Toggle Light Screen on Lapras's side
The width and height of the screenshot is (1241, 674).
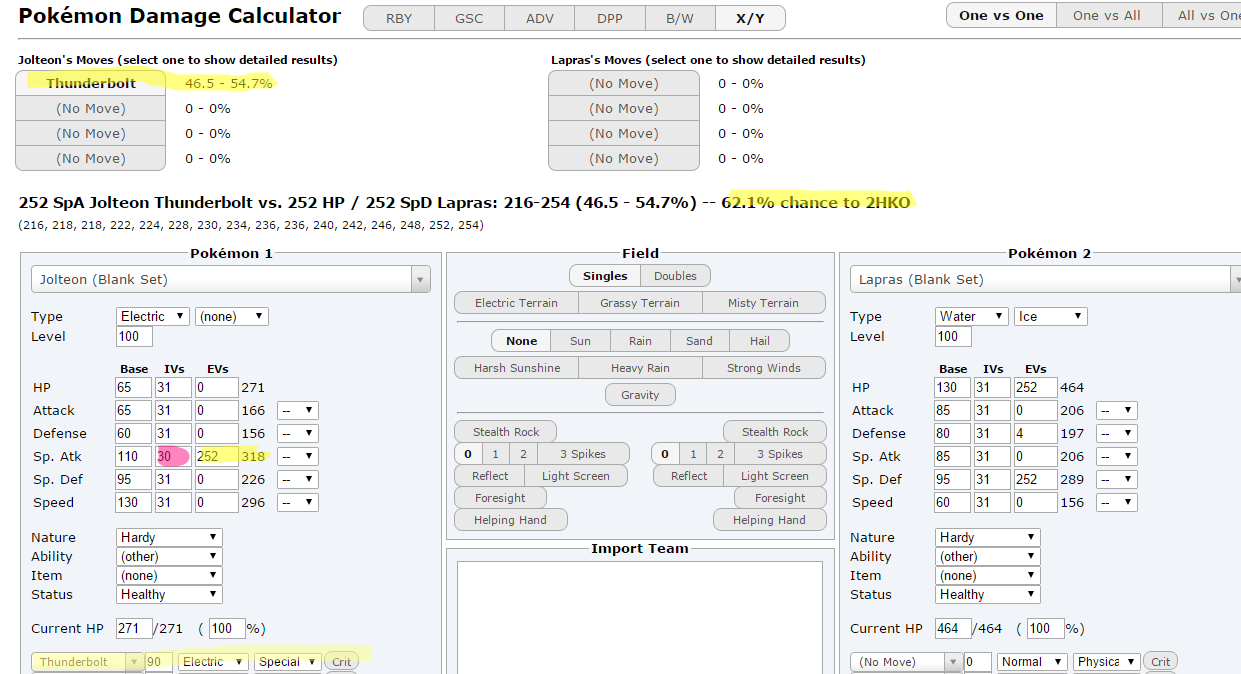tap(775, 476)
